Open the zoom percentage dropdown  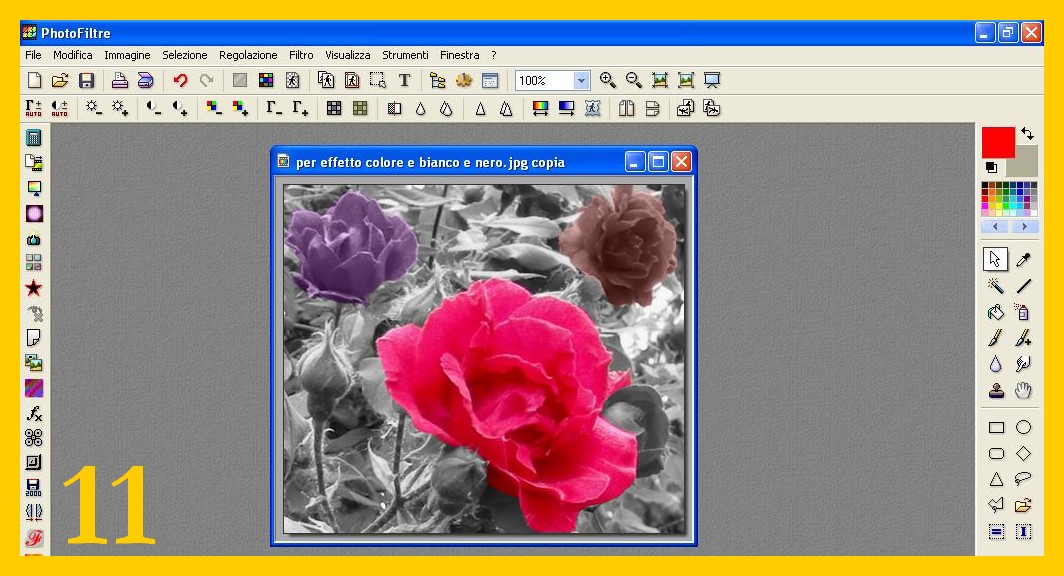[x=581, y=81]
